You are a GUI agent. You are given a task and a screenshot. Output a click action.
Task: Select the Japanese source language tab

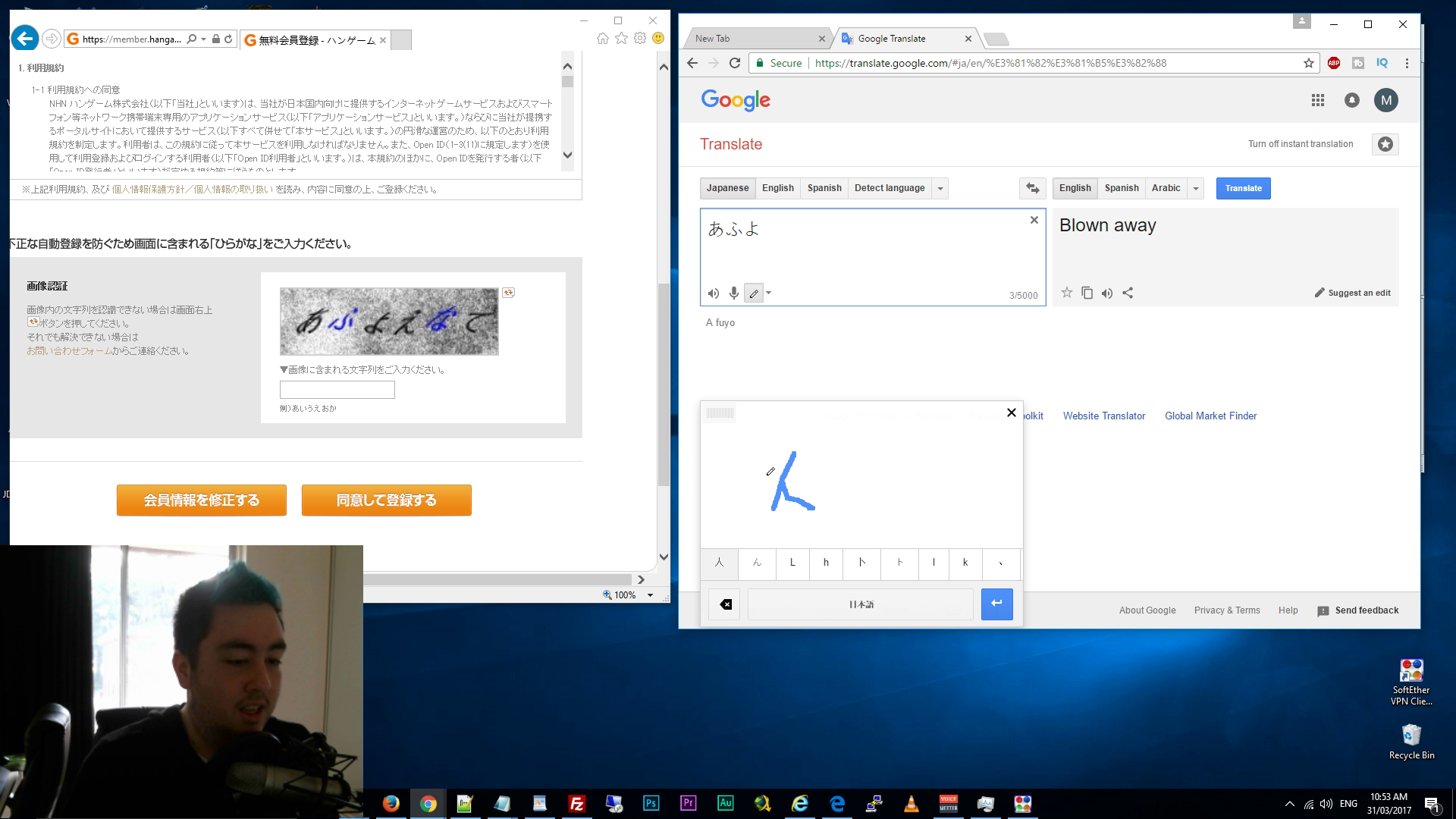coord(727,188)
